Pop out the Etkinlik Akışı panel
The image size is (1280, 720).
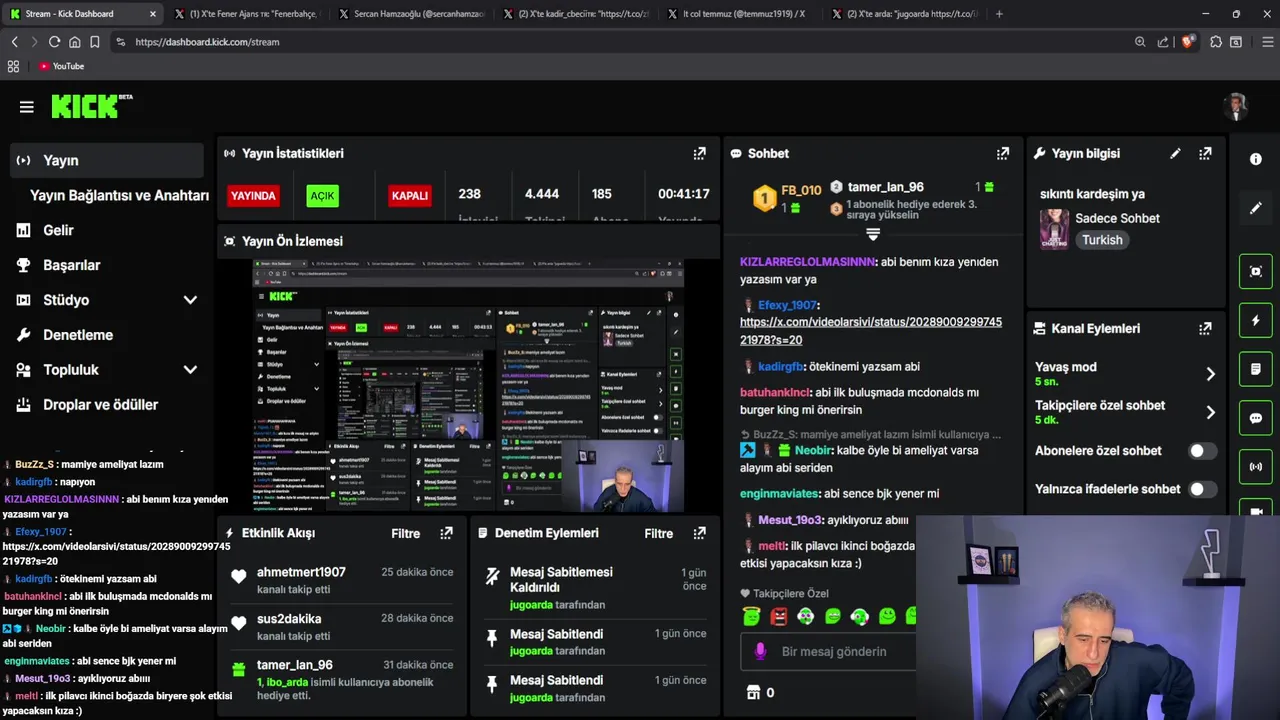(x=446, y=533)
